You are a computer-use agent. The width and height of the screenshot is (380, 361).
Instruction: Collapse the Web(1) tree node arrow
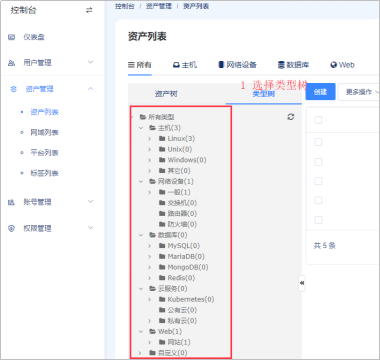[x=141, y=331]
